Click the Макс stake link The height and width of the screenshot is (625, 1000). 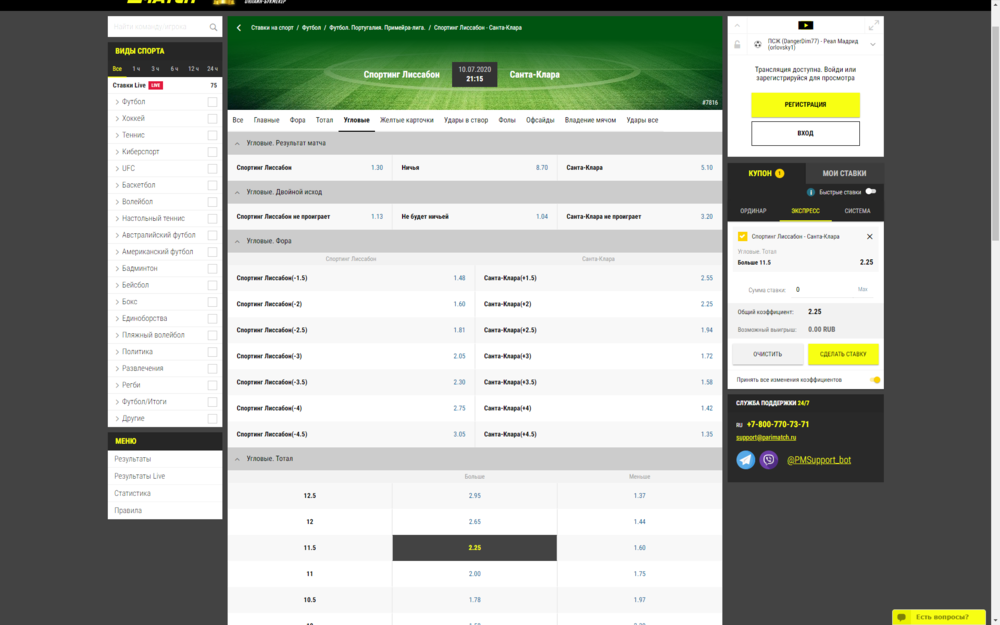(x=862, y=290)
